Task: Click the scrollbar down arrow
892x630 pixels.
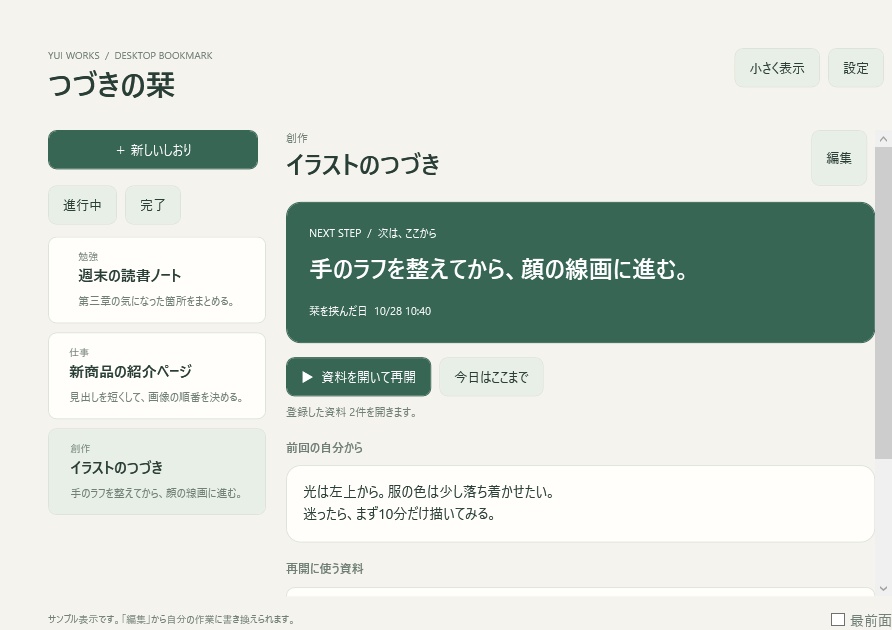Action: [x=883, y=589]
